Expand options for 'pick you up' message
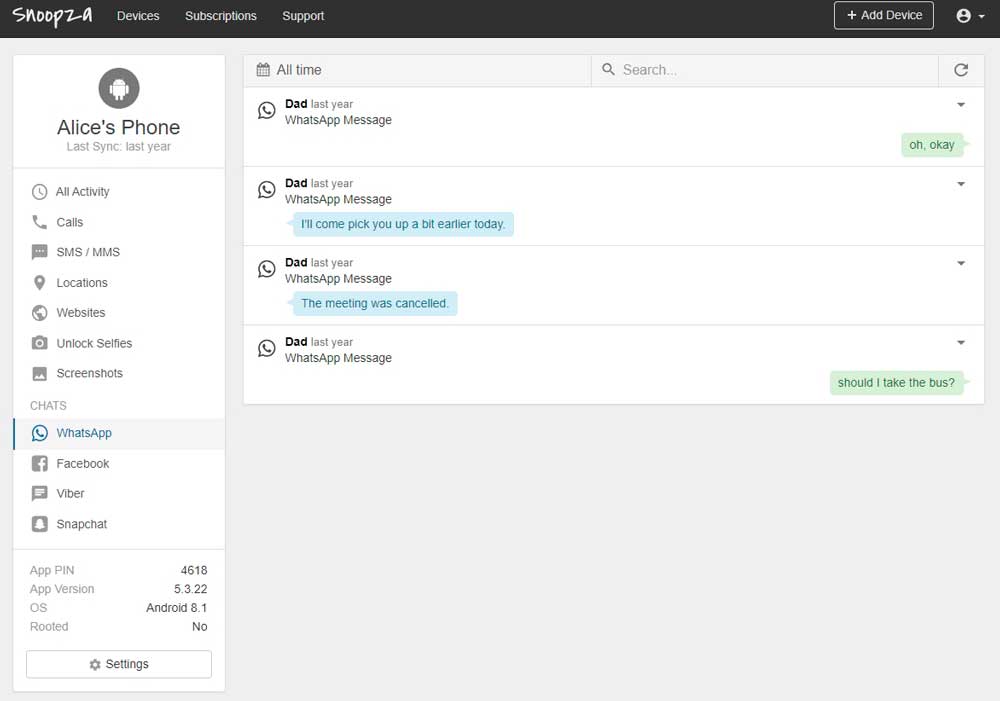Image resolution: width=1000 pixels, height=701 pixels. click(960, 184)
